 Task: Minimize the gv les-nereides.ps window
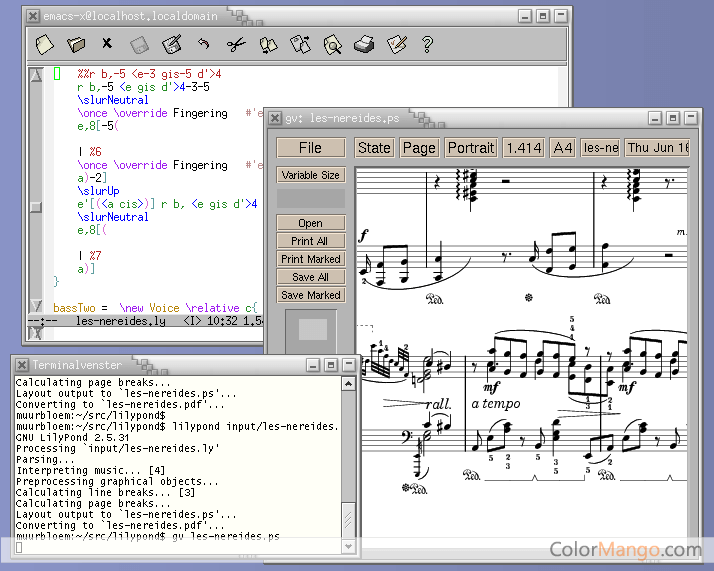click(x=655, y=118)
